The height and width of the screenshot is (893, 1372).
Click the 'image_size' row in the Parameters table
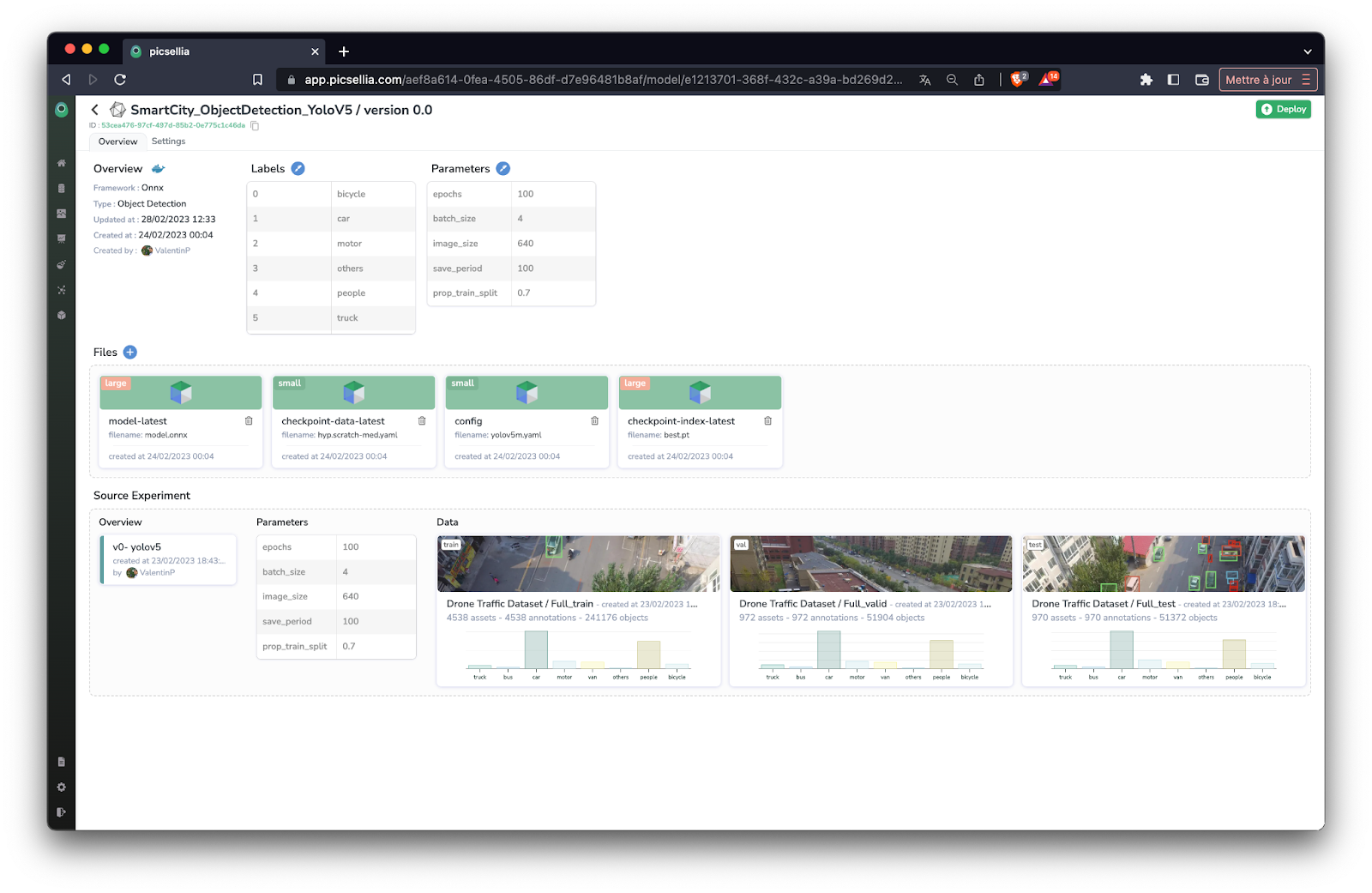(x=511, y=244)
